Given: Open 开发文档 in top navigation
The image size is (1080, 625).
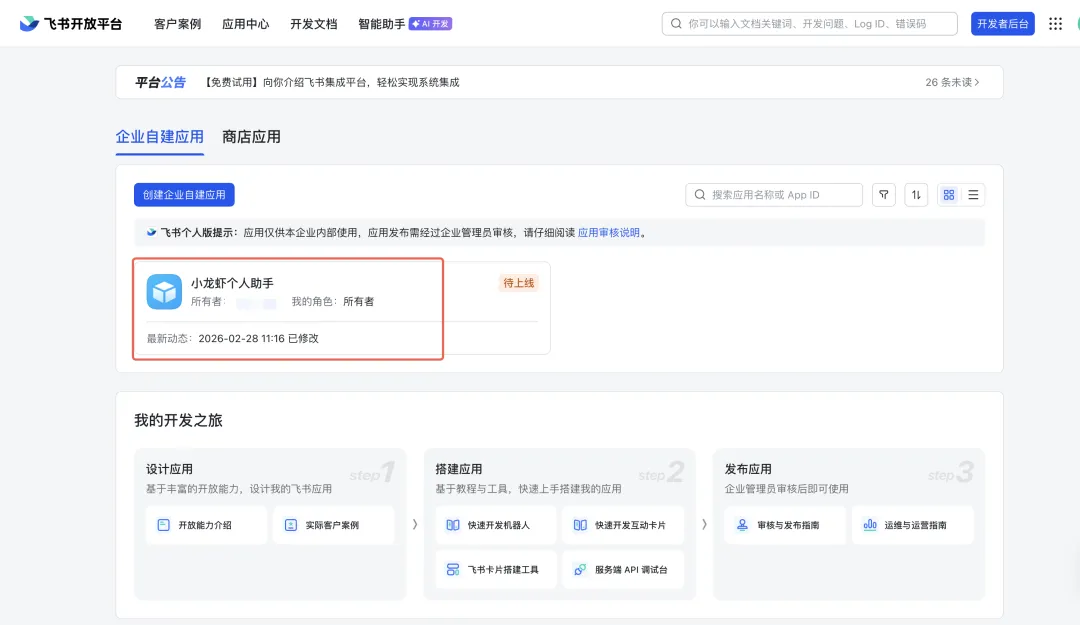Looking at the screenshot, I should [313, 24].
